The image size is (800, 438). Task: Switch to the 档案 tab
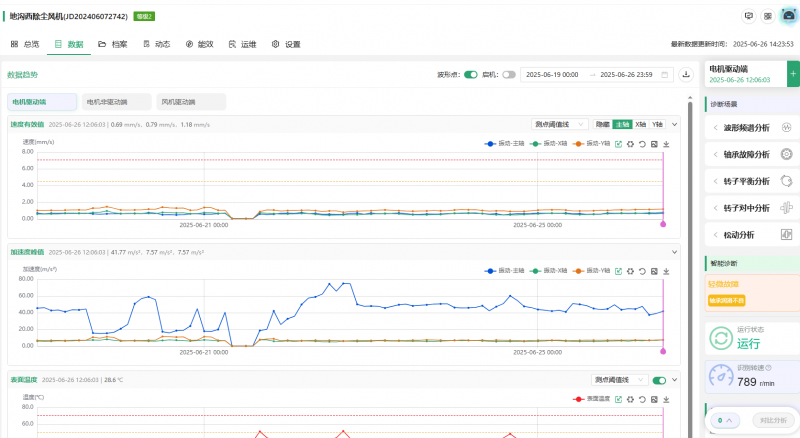click(113, 44)
